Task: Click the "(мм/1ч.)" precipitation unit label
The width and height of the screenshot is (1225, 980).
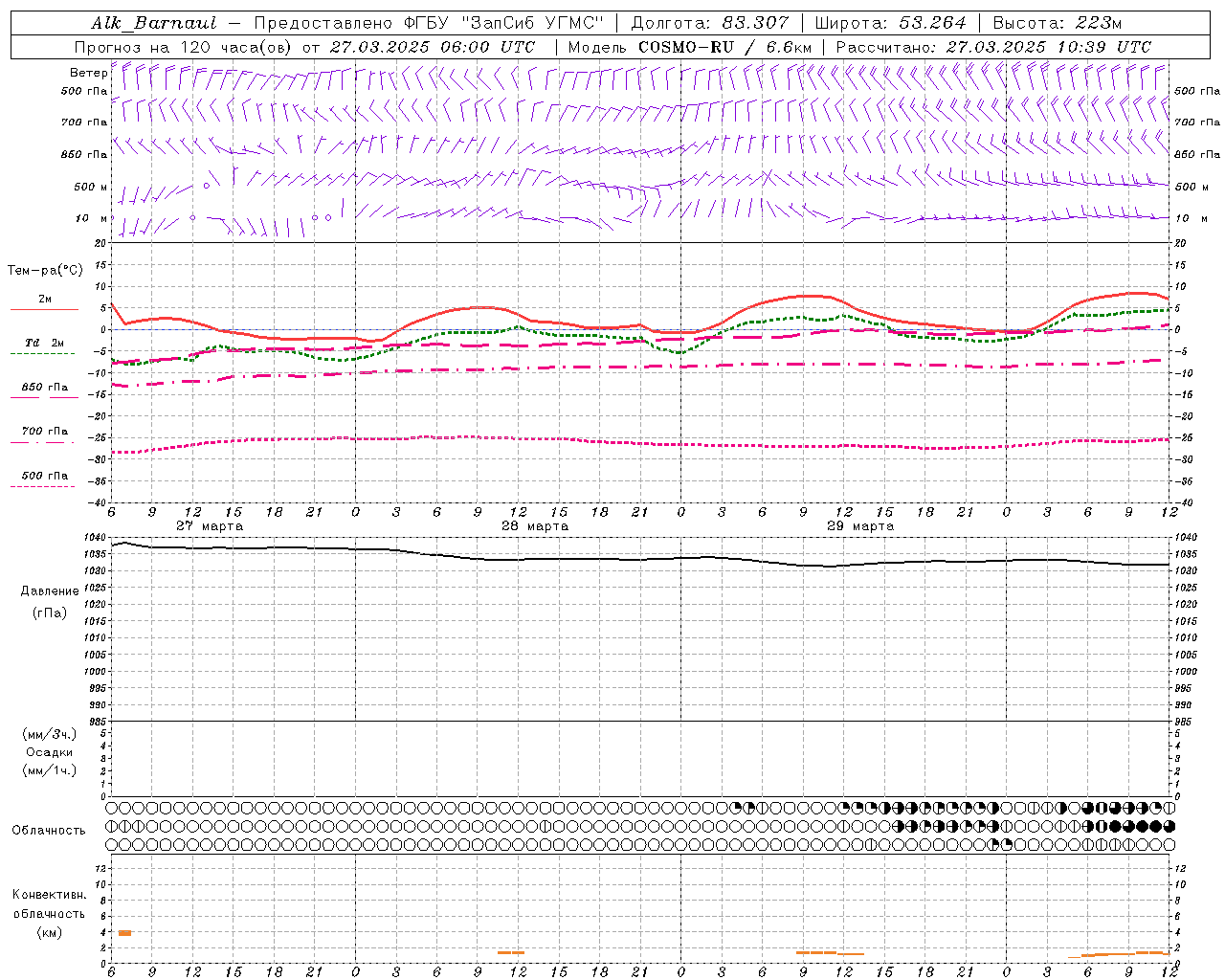Action: pos(50,770)
